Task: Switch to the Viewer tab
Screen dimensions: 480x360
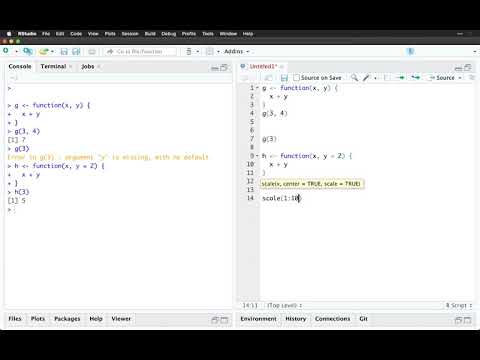Action: pos(121,319)
